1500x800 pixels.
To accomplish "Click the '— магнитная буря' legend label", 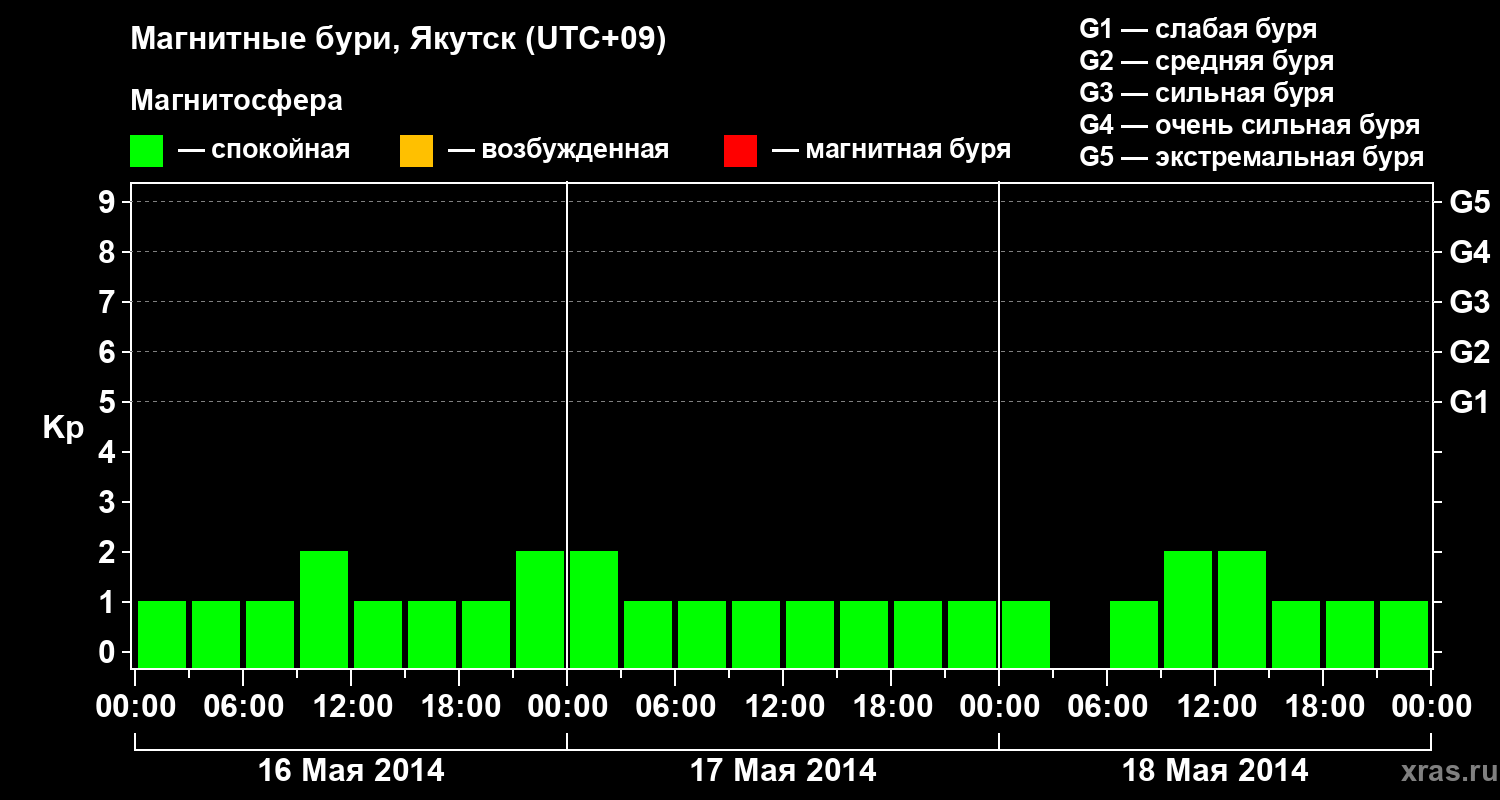I will (x=892, y=150).
